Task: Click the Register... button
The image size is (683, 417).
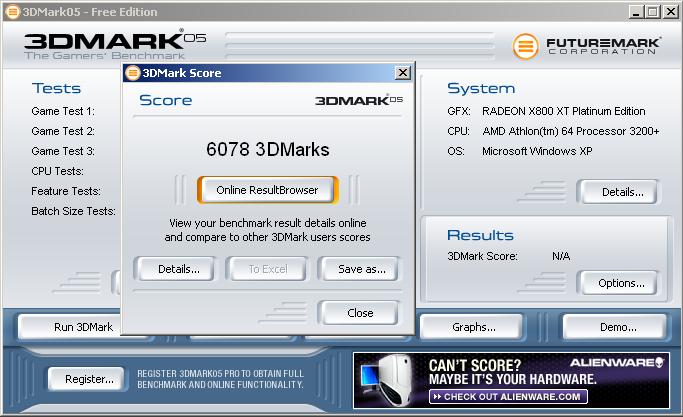Action: (x=87, y=379)
